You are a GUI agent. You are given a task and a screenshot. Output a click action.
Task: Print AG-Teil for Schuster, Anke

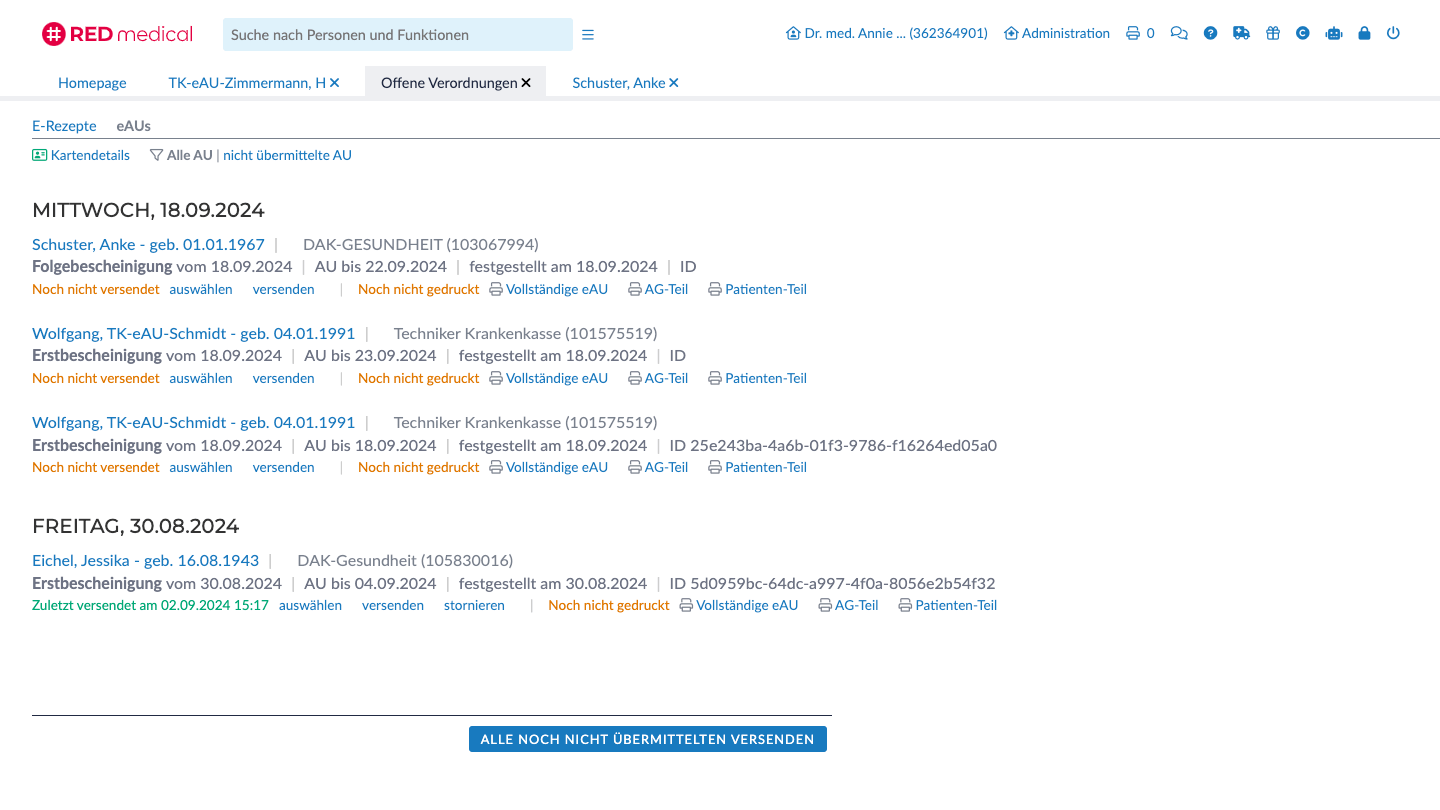click(658, 289)
